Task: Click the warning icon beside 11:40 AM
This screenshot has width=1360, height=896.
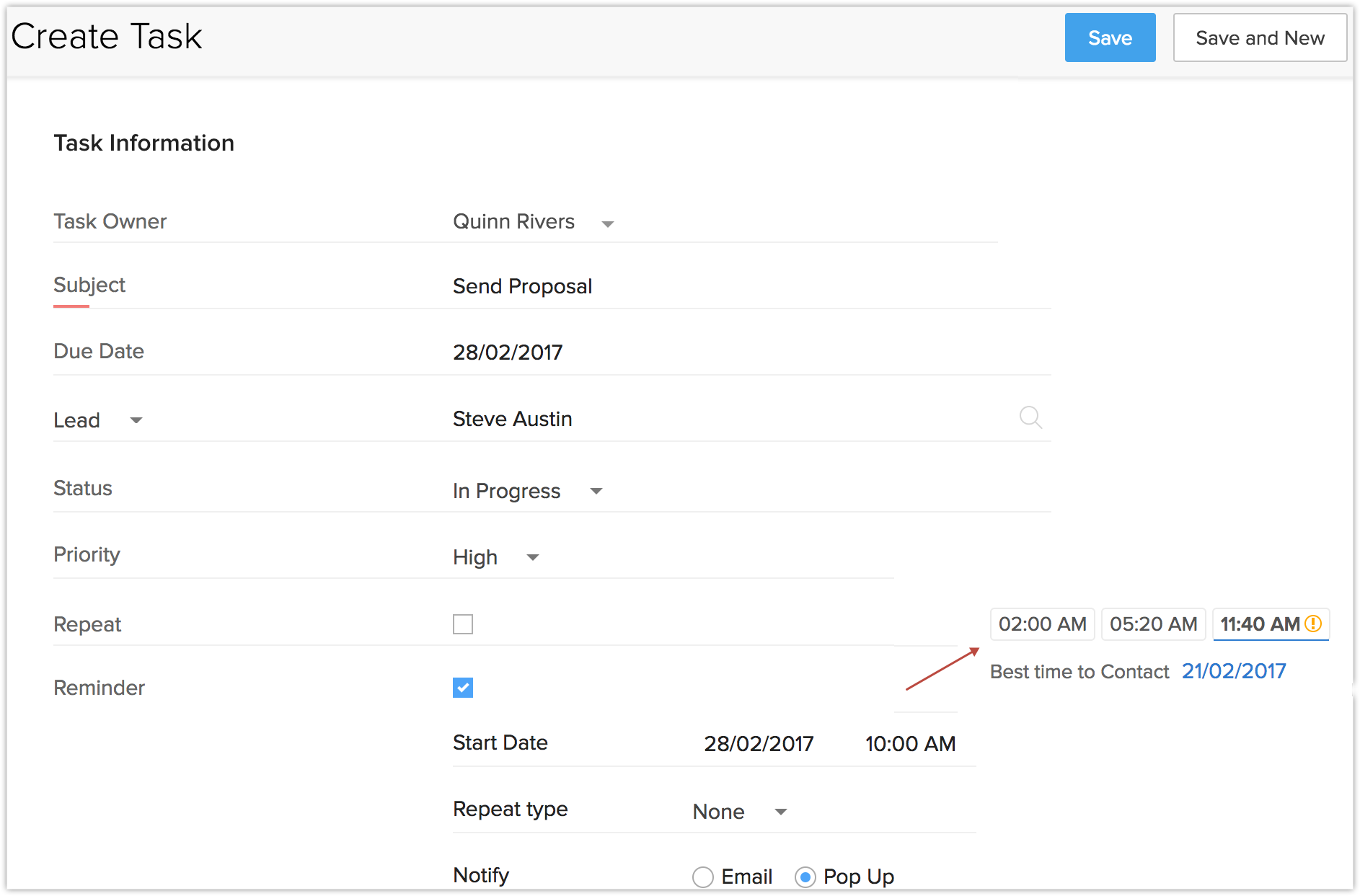Action: click(x=1314, y=624)
